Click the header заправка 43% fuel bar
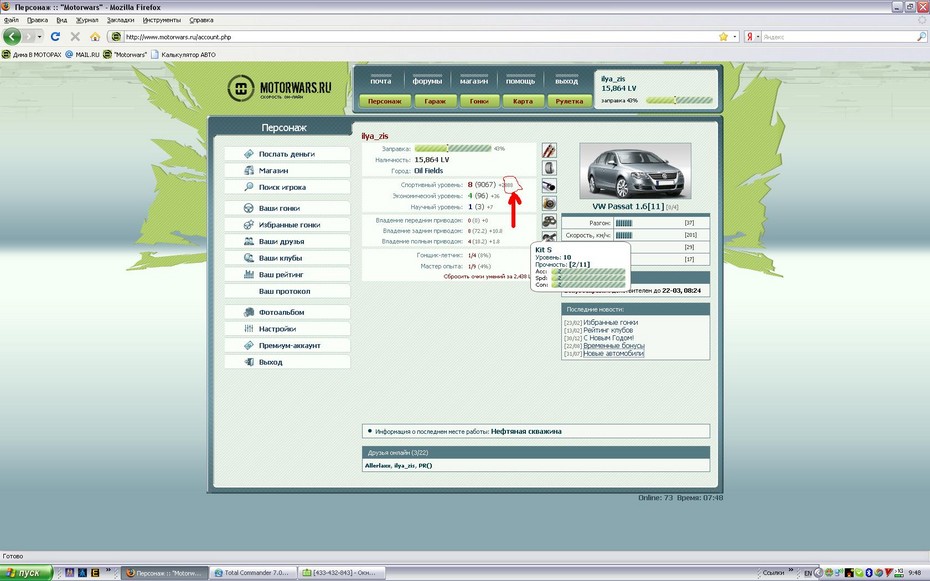Image resolution: width=930 pixels, height=581 pixels. (679, 101)
